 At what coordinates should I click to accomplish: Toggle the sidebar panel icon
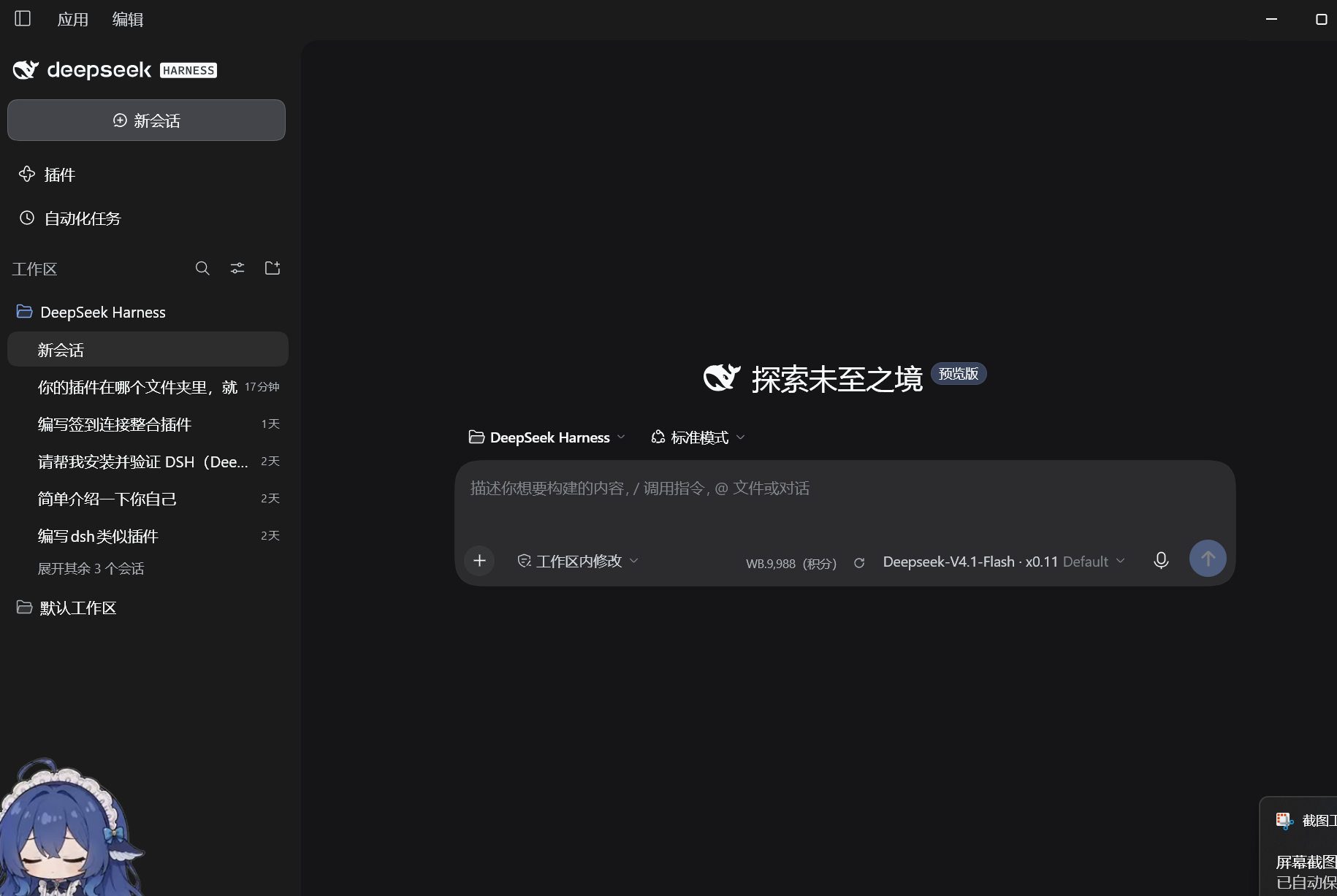coord(23,18)
